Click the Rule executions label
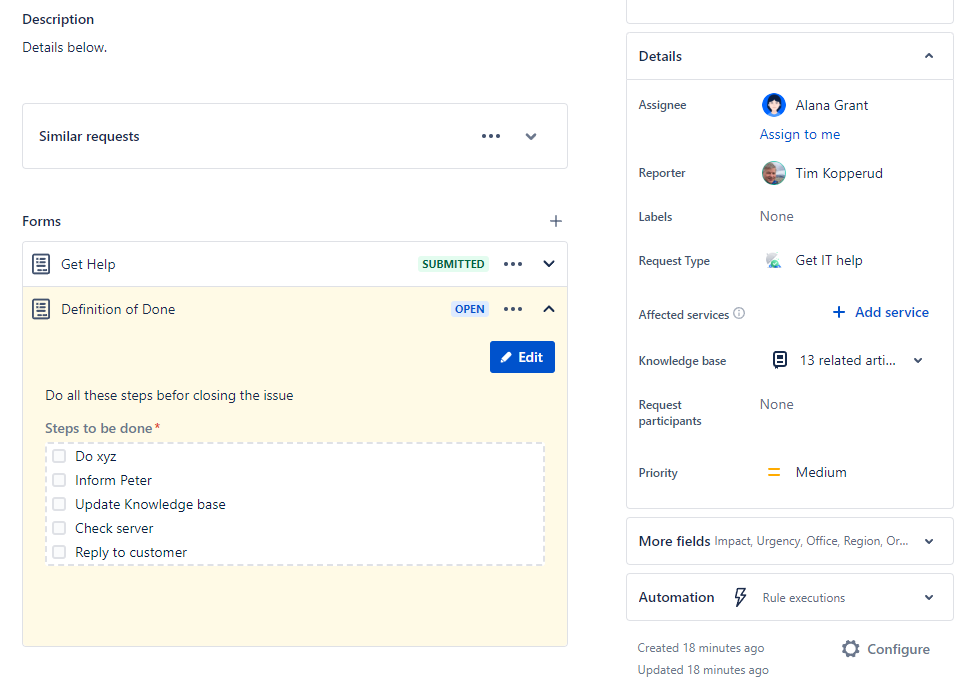 point(804,598)
